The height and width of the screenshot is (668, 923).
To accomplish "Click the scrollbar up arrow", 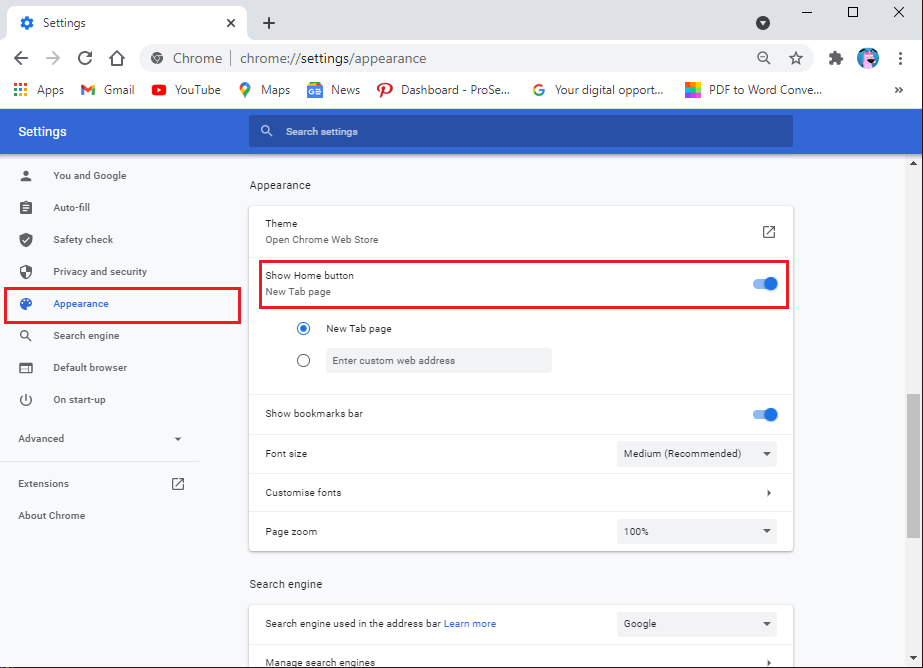I will [913, 163].
